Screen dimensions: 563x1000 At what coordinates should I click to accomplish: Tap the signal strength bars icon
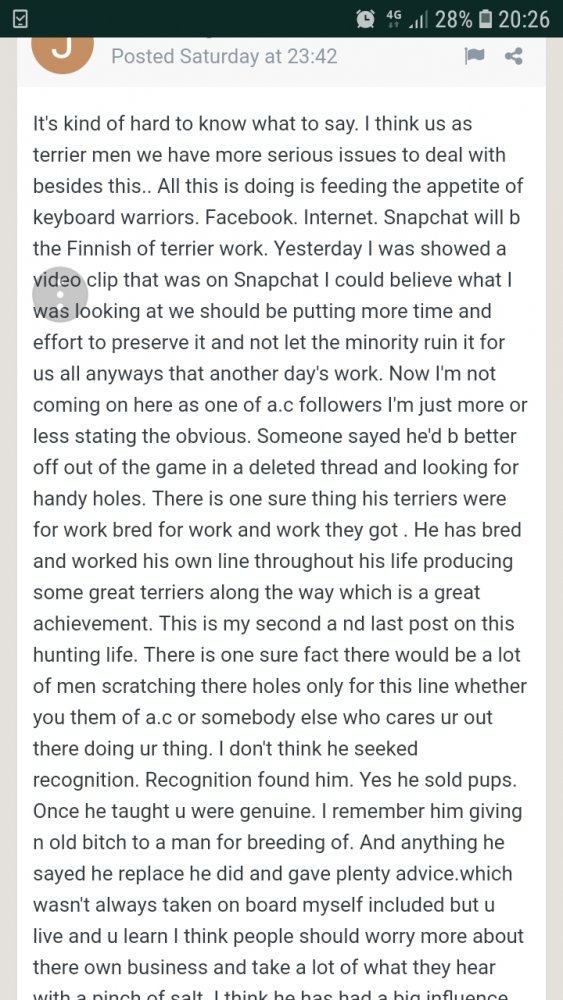[417, 20]
